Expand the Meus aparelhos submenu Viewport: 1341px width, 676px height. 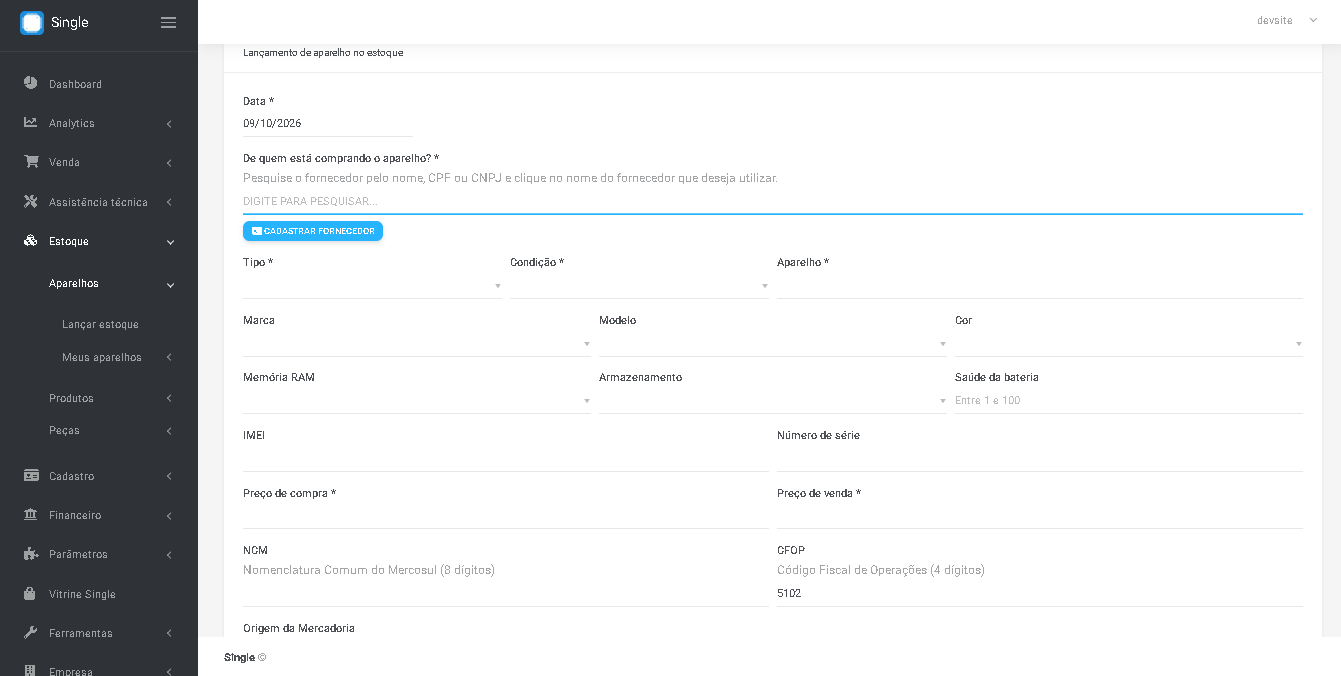(99, 357)
